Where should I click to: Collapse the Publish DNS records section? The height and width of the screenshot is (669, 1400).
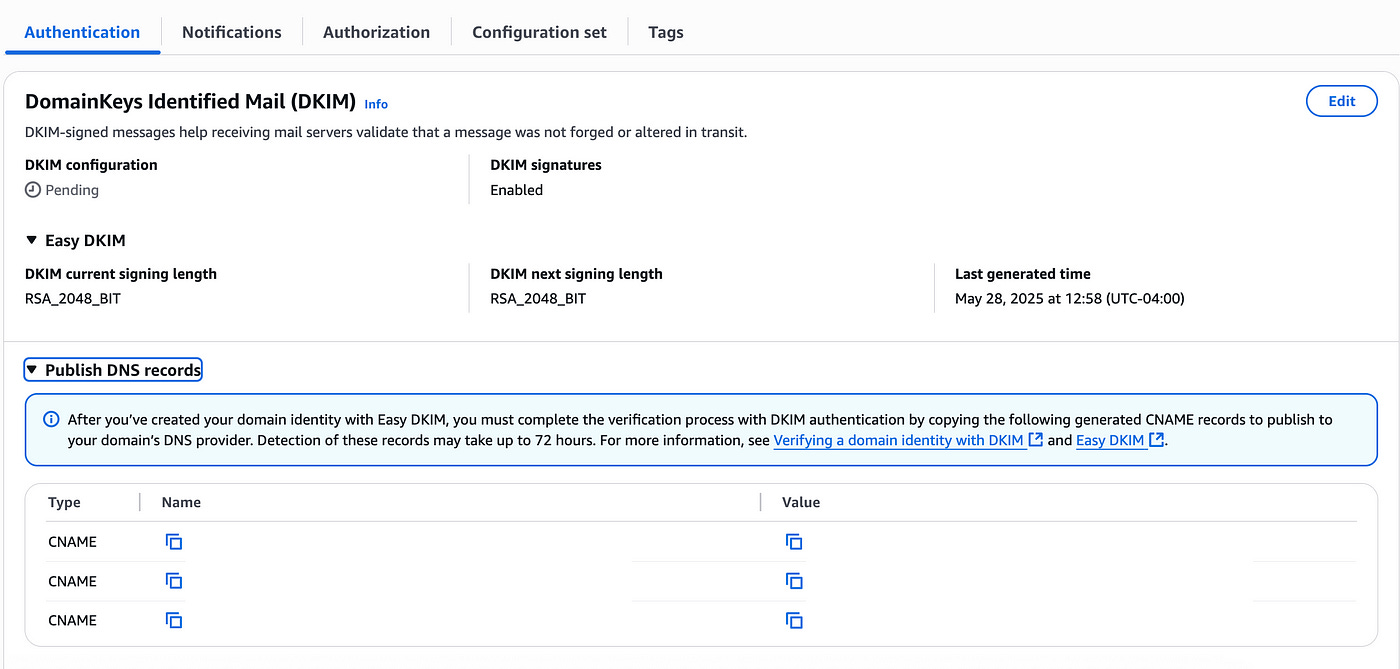point(113,370)
